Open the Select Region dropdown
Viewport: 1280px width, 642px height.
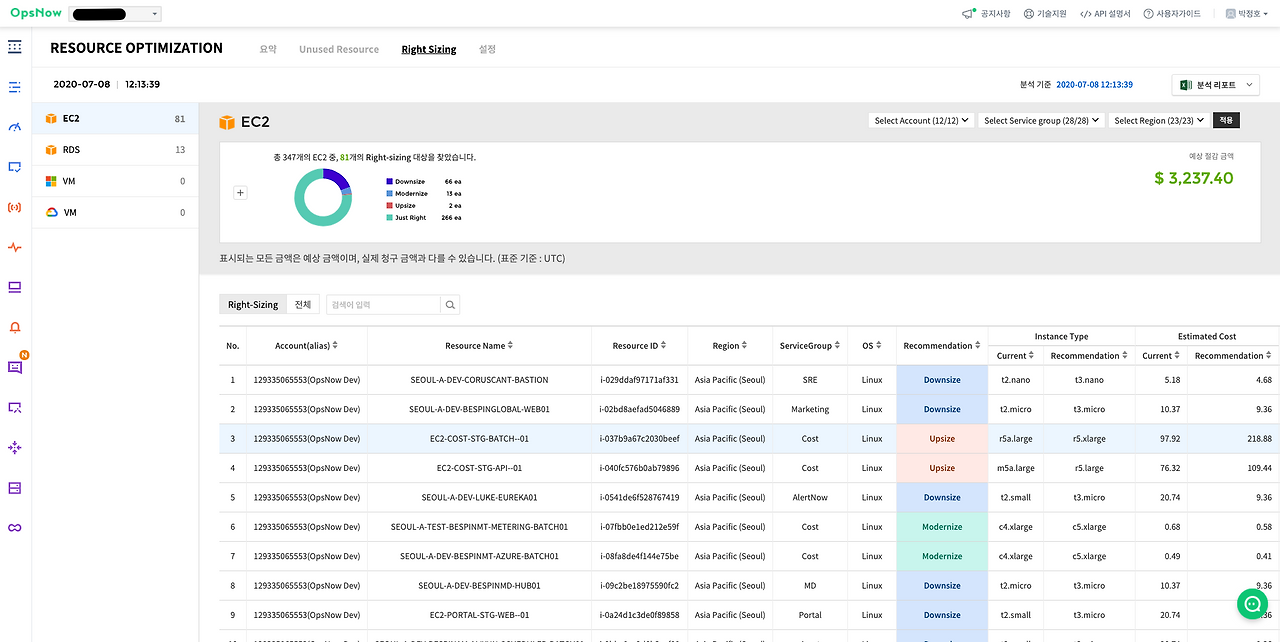1159,120
